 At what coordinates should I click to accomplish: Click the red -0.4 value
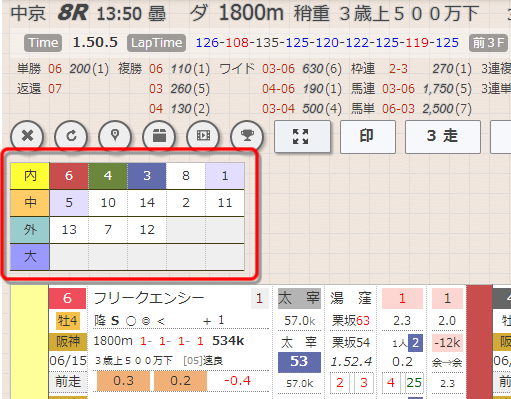pyautogui.click(x=237, y=381)
